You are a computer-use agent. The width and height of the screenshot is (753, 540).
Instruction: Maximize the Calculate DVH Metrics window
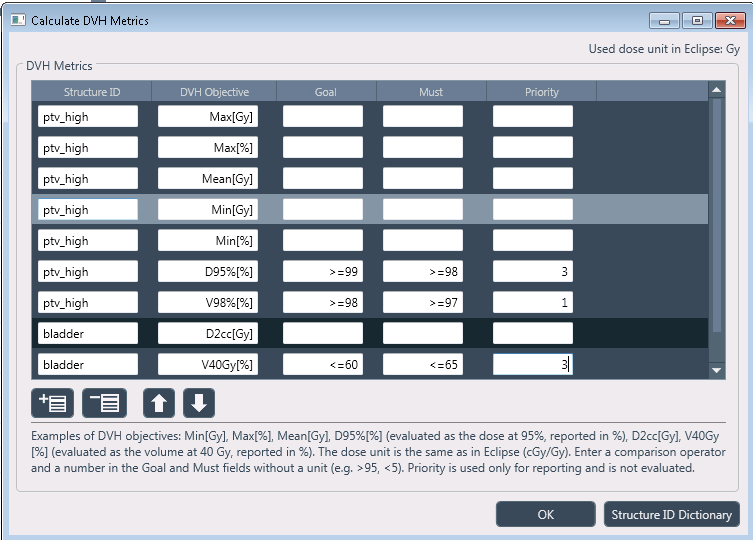[x=697, y=21]
